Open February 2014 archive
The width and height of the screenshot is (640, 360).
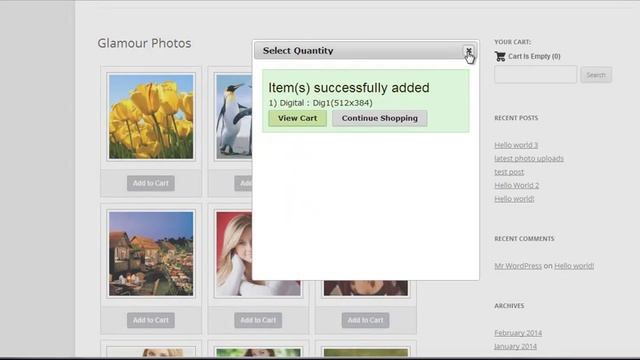pos(518,333)
